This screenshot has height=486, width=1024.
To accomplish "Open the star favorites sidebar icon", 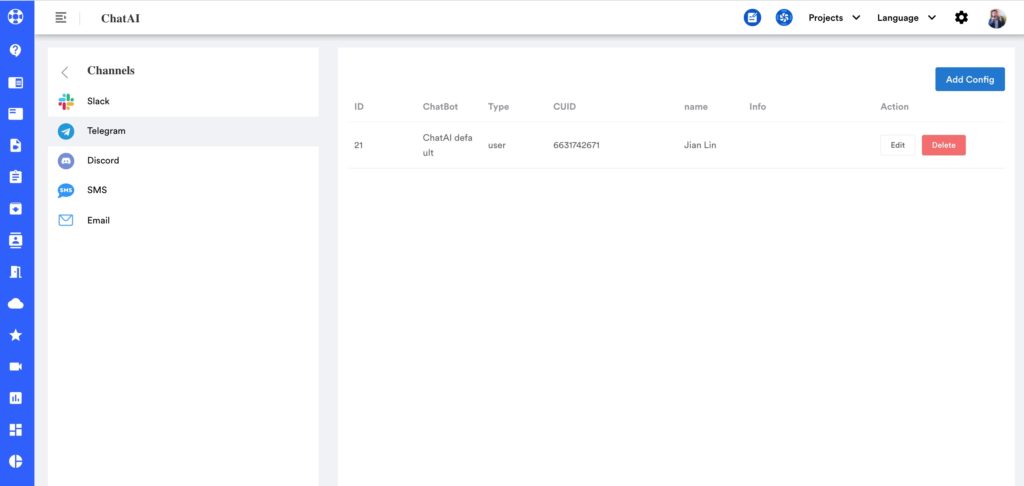I will (16, 334).
